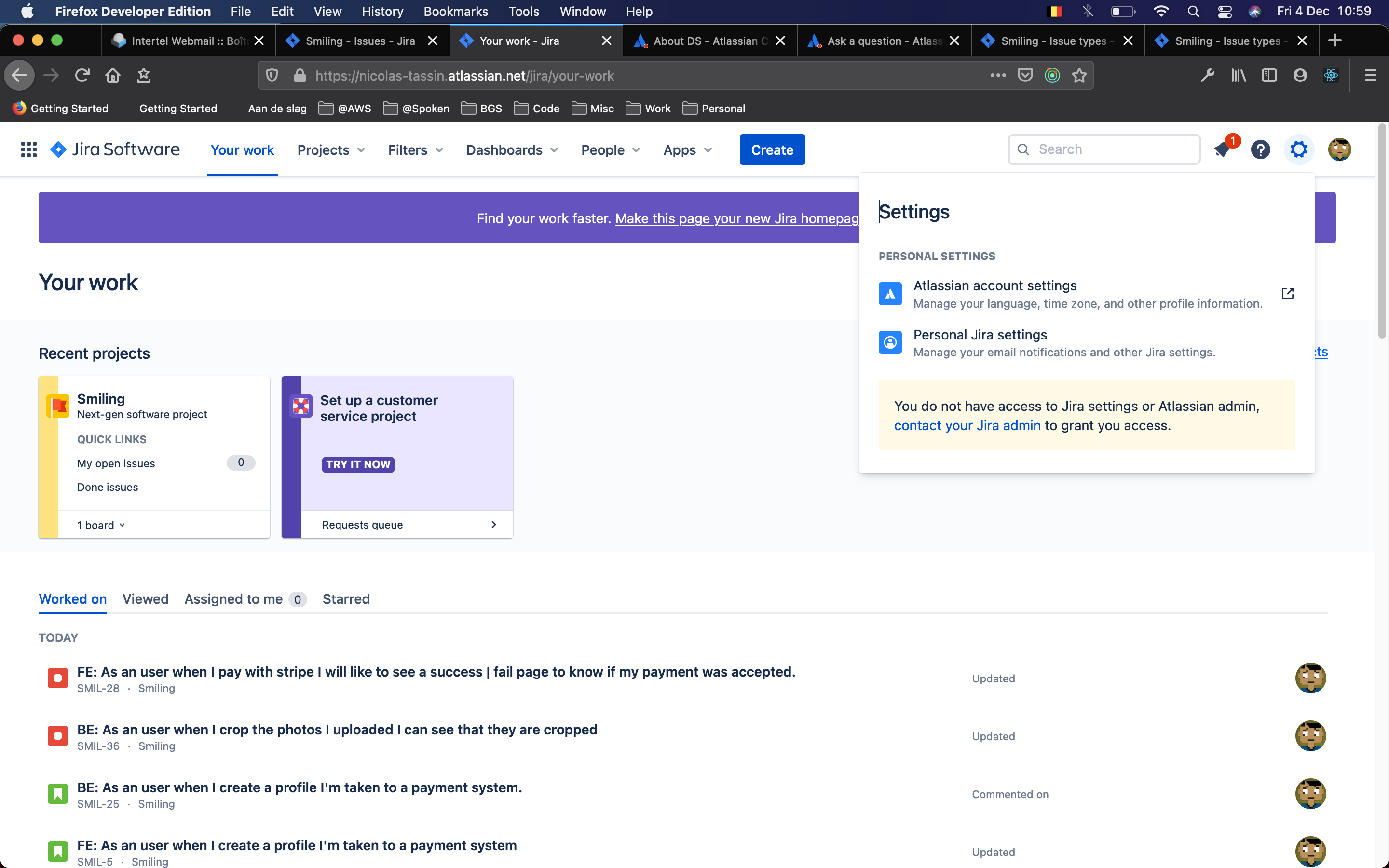Image resolution: width=1389 pixels, height=868 pixels.
Task: Open the Dashboards dropdown
Action: click(x=511, y=150)
